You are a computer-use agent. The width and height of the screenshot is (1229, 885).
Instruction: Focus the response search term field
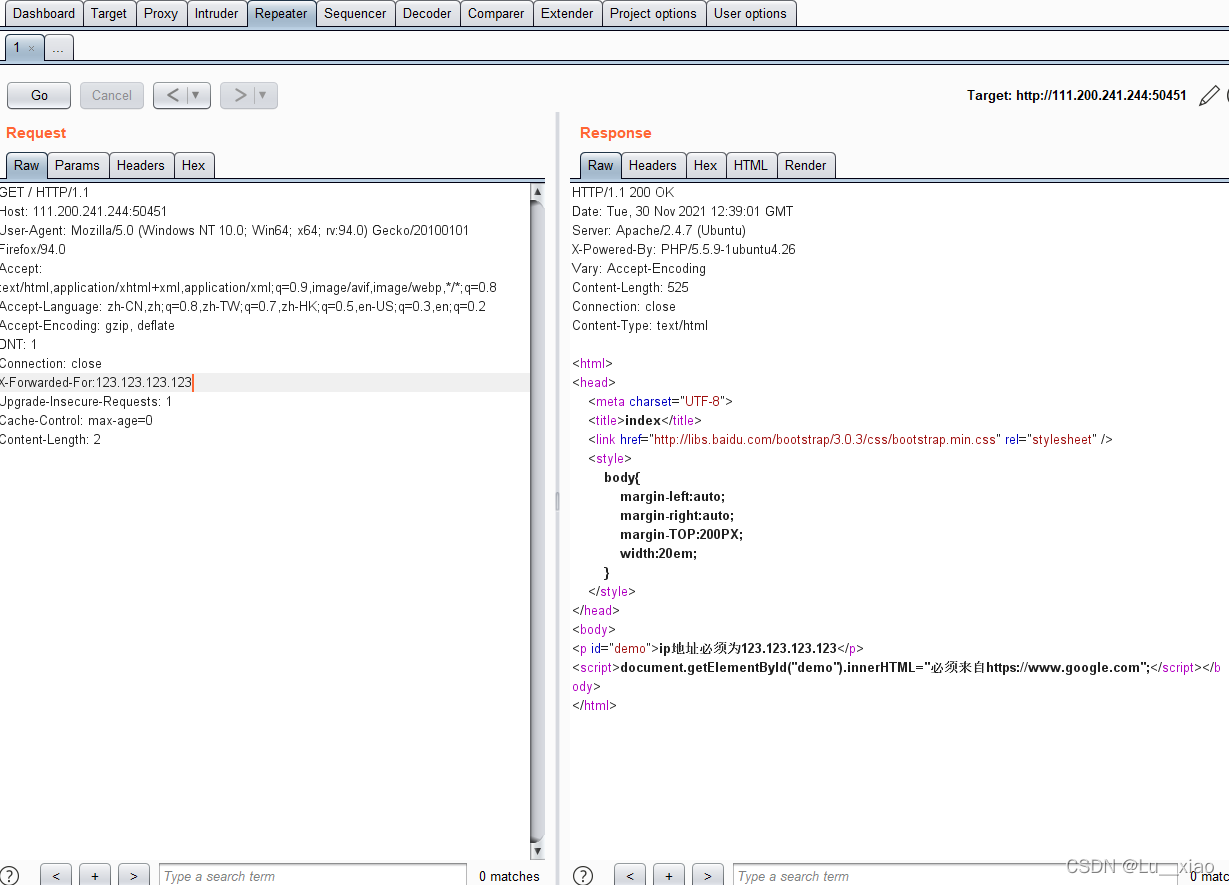955,876
